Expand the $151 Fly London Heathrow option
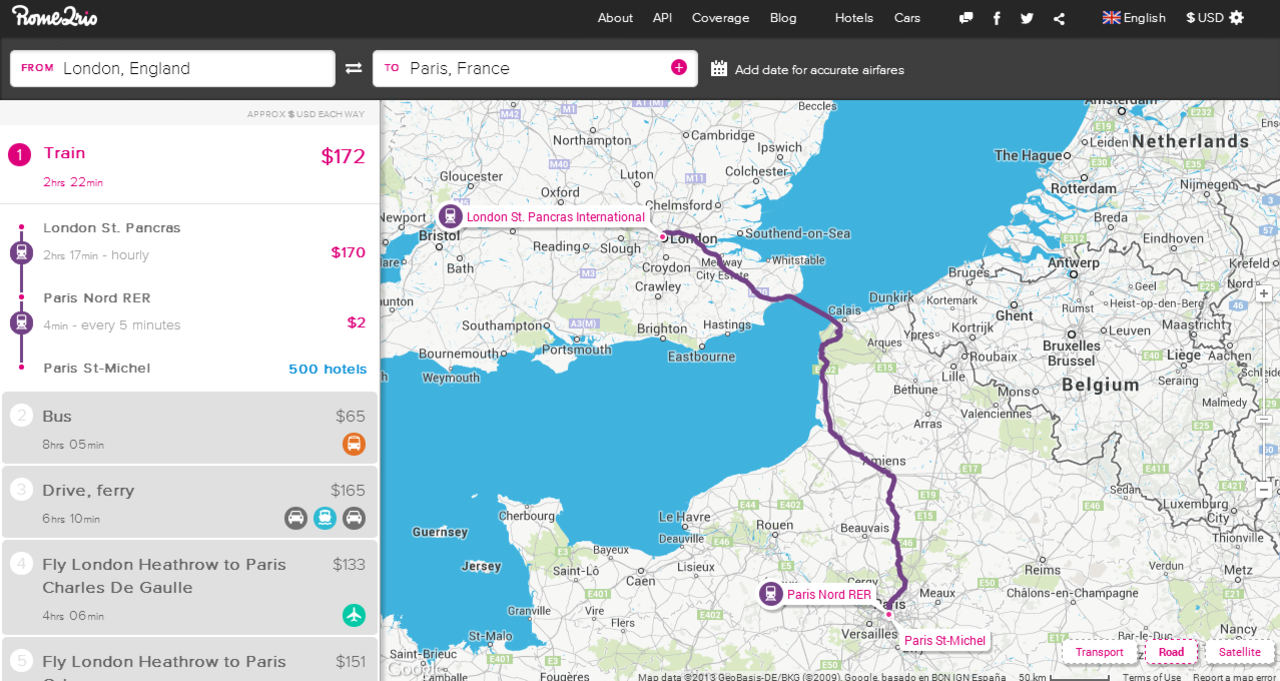Image resolution: width=1280 pixels, height=681 pixels. coord(190,659)
